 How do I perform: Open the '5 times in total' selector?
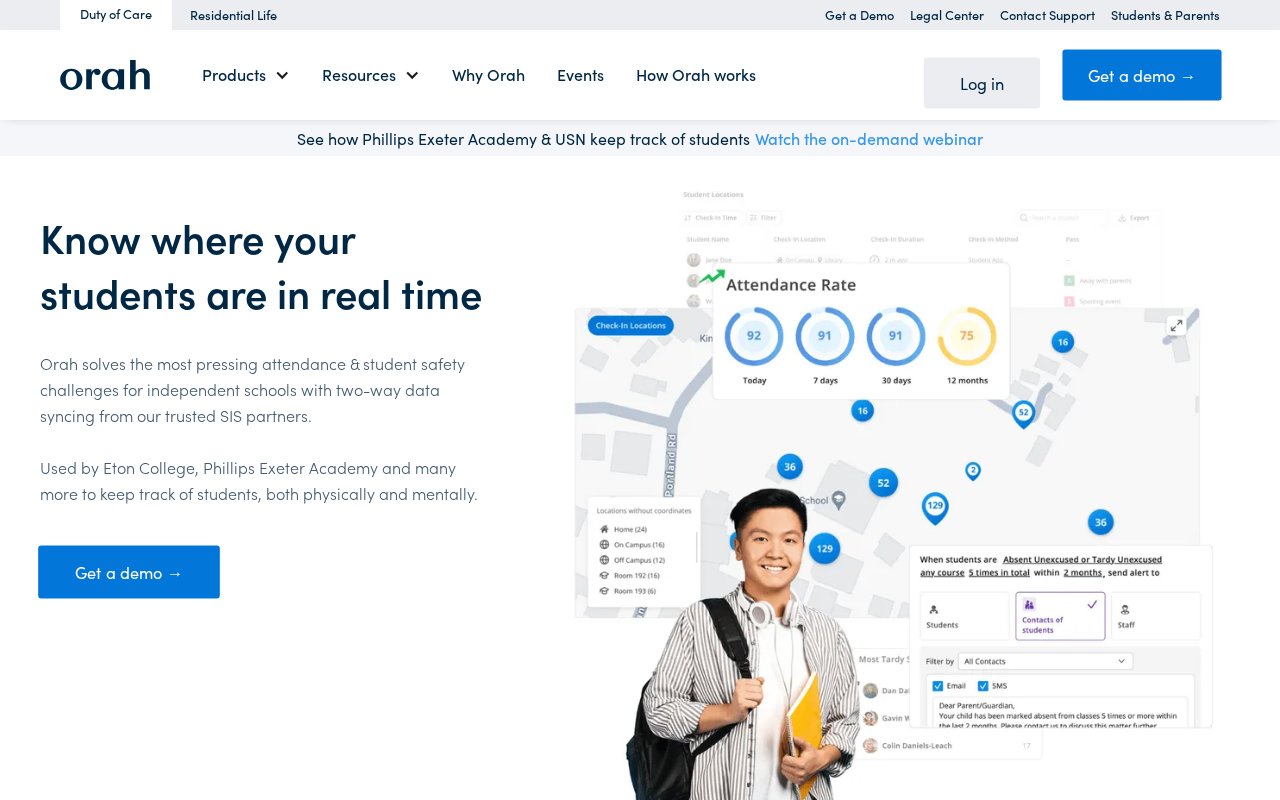(999, 573)
